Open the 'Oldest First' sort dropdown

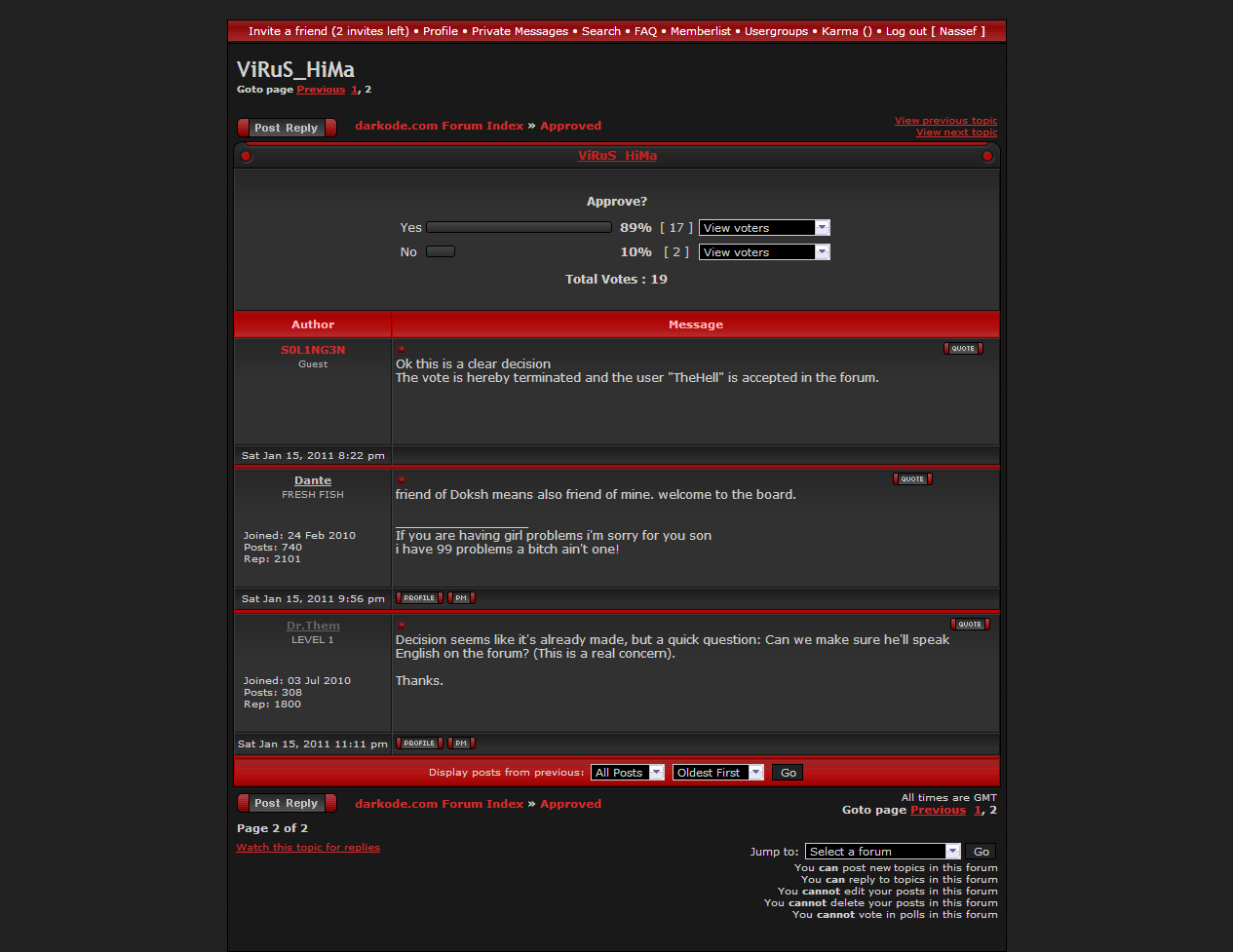717,773
